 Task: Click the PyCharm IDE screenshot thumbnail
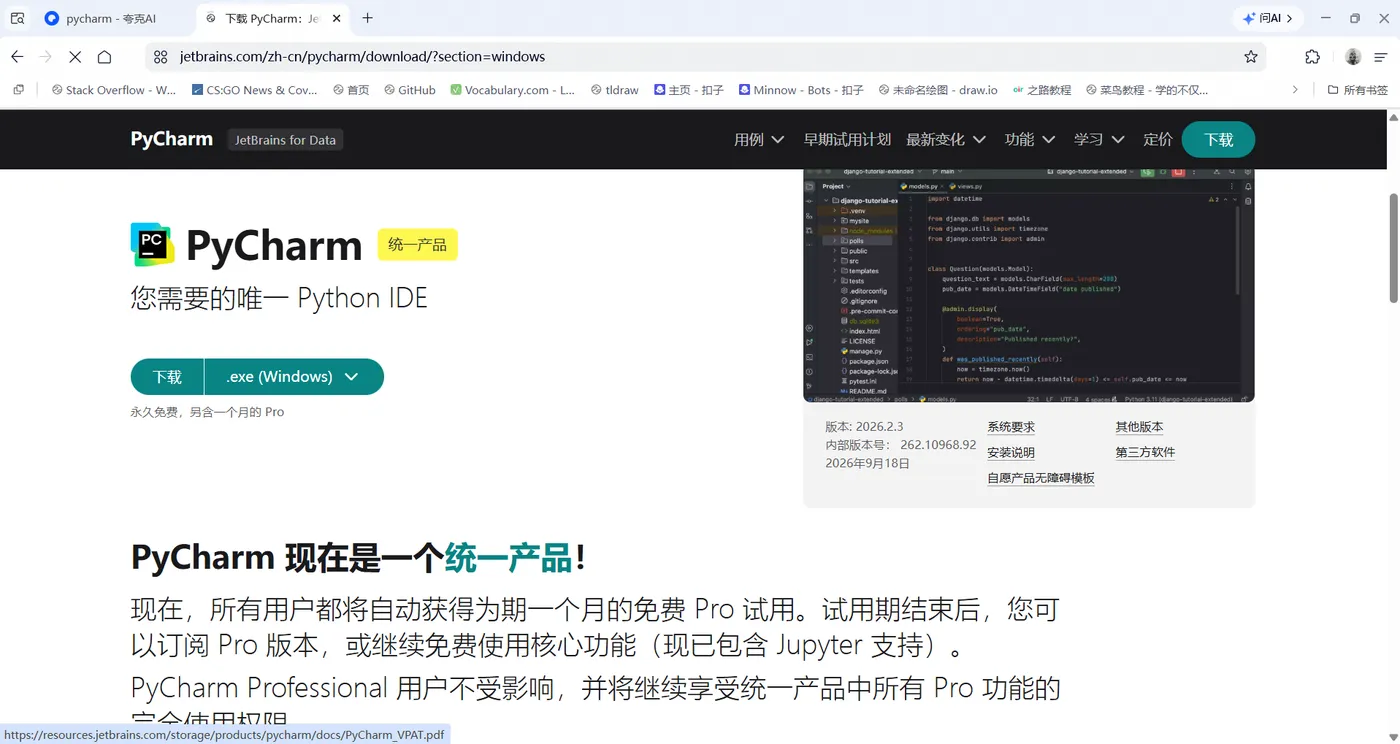point(1029,285)
